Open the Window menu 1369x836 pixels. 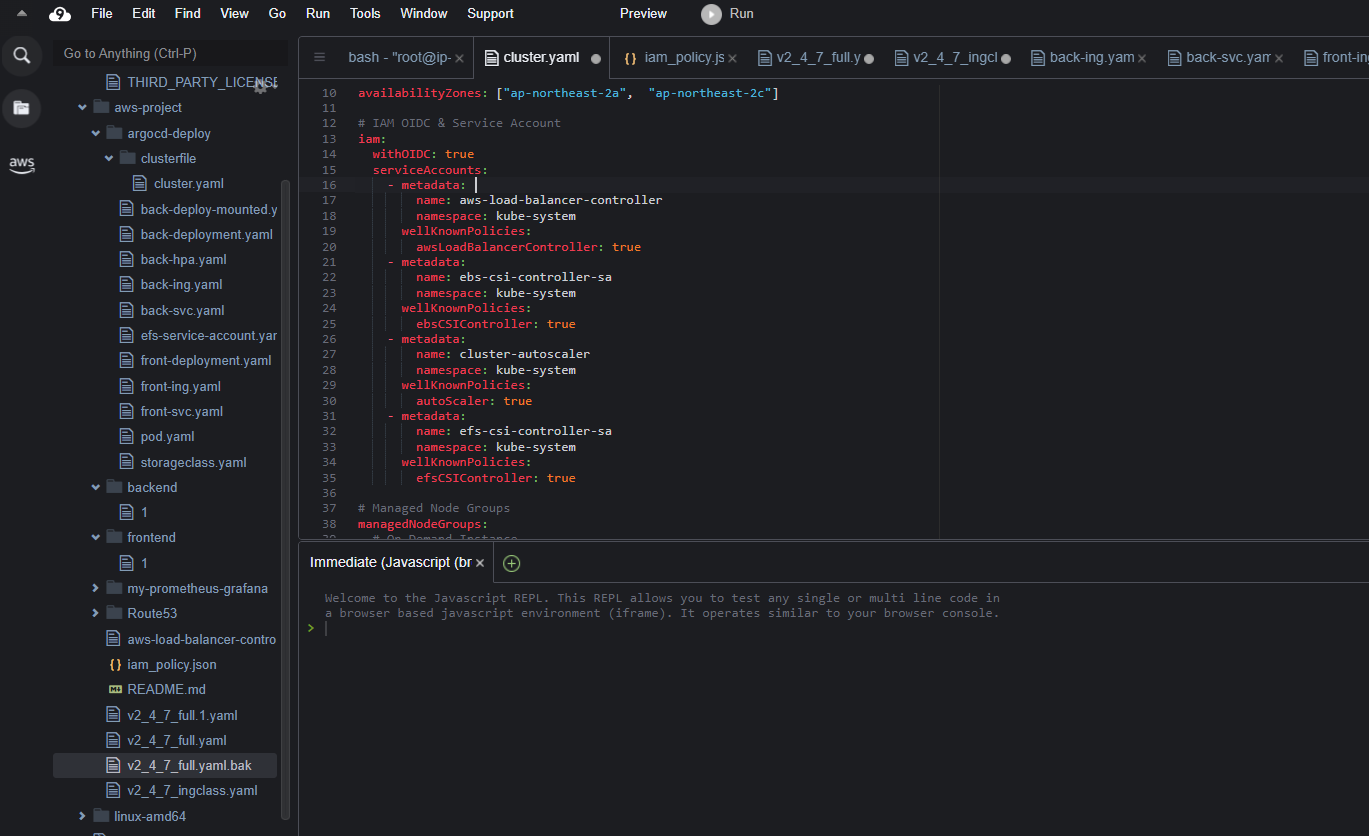click(424, 14)
